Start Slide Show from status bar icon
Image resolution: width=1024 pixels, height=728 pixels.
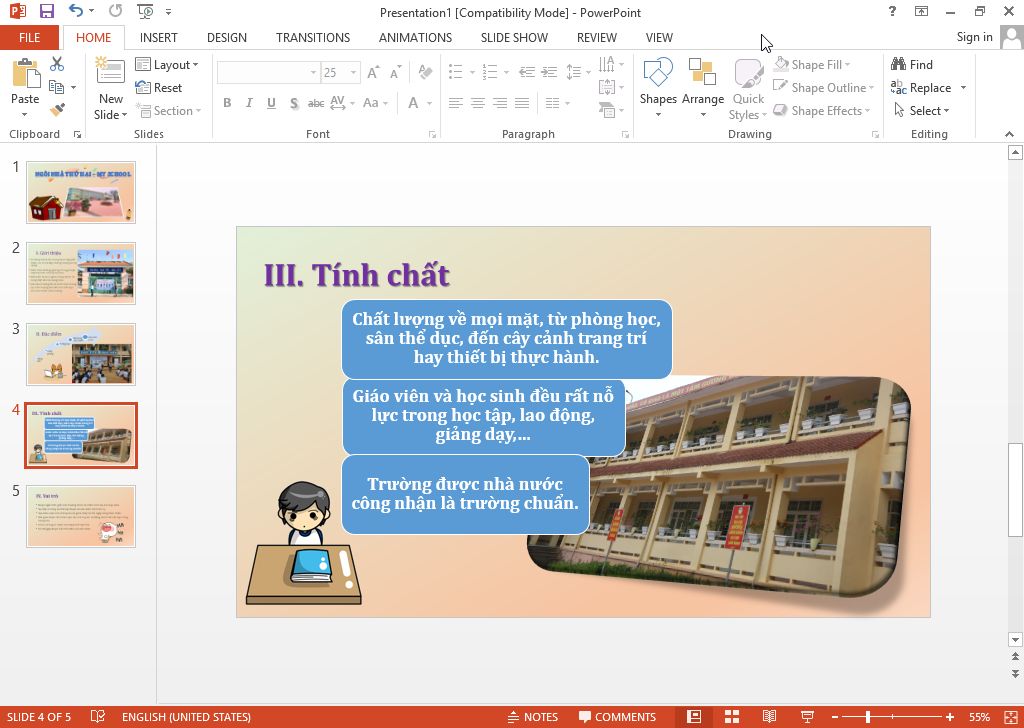807,716
